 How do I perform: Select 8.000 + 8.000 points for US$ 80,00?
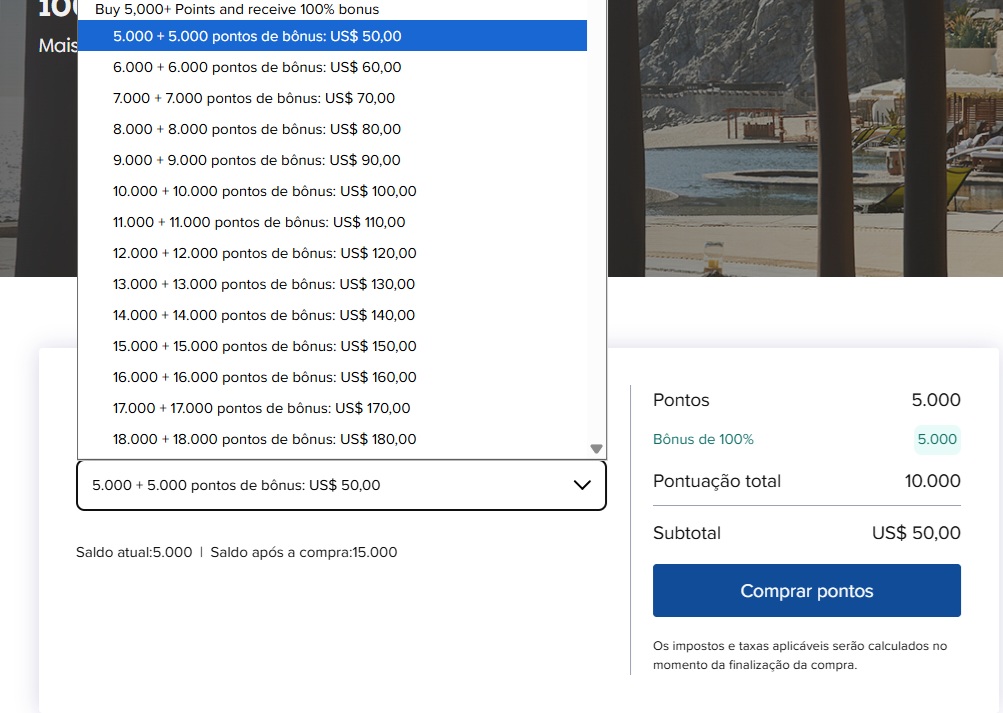click(257, 129)
